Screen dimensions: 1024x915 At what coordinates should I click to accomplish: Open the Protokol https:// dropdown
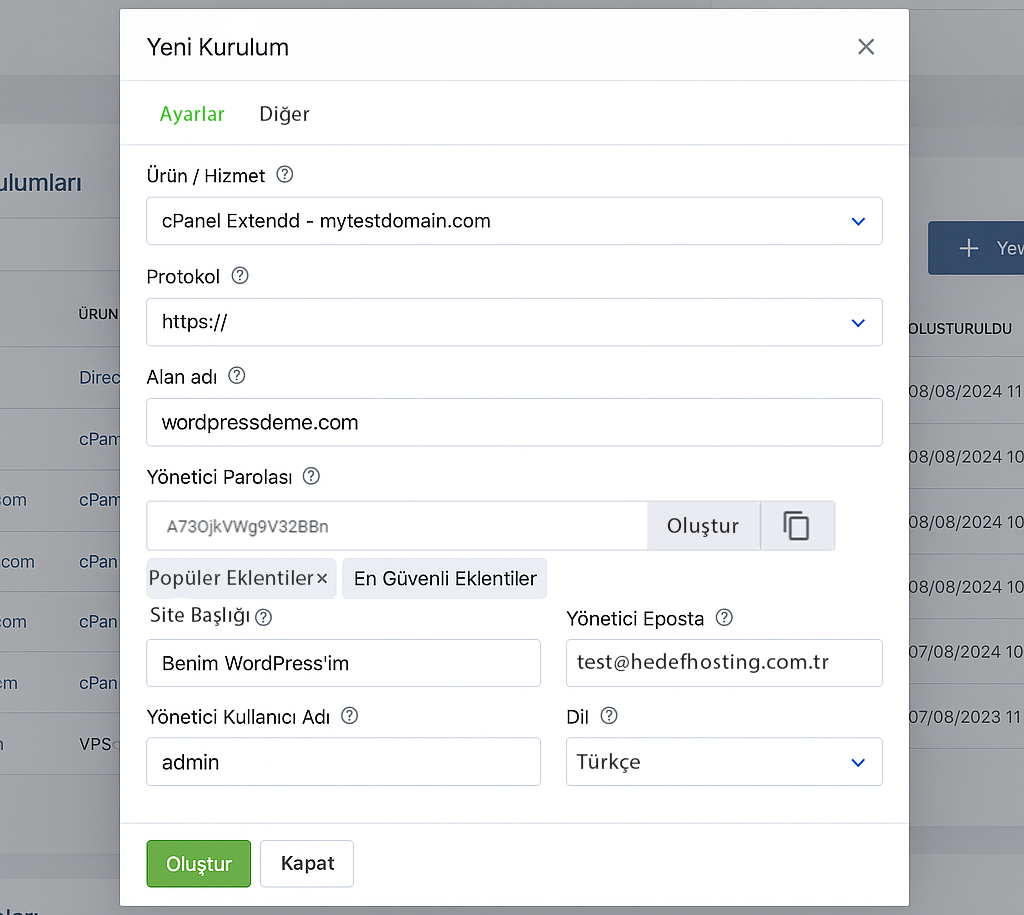click(514, 322)
